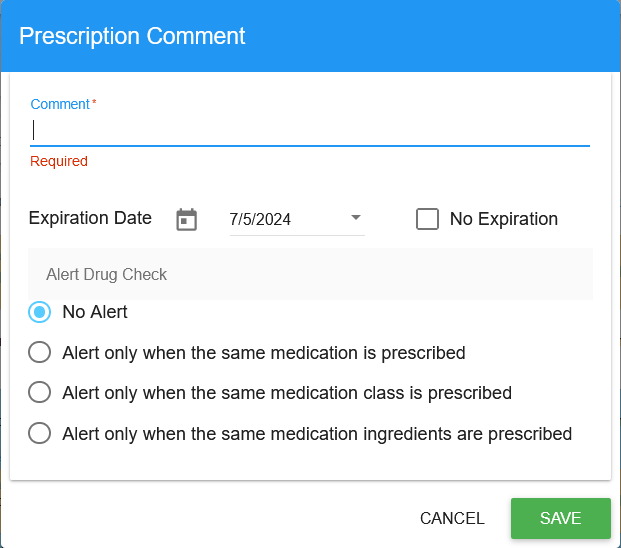Enable the No Expiration checkbox
This screenshot has width=621, height=548.
pyautogui.click(x=428, y=219)
